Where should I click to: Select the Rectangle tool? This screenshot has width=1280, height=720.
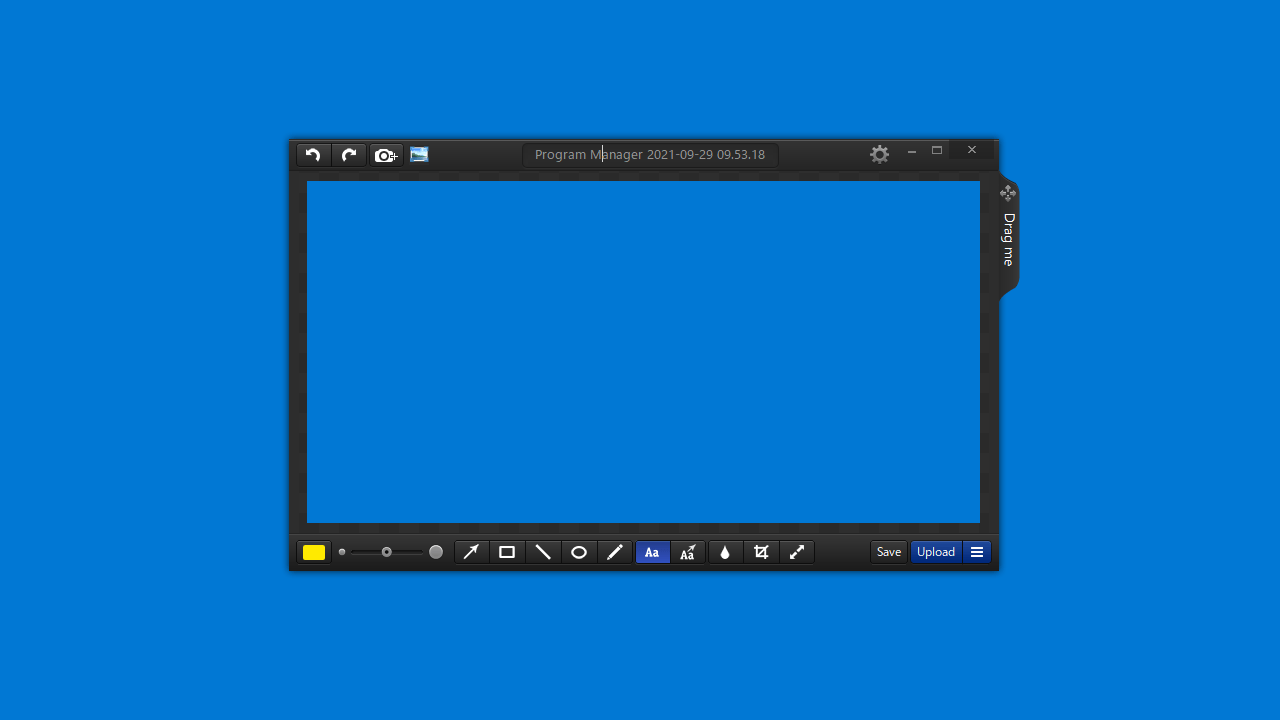pos(507,552)
